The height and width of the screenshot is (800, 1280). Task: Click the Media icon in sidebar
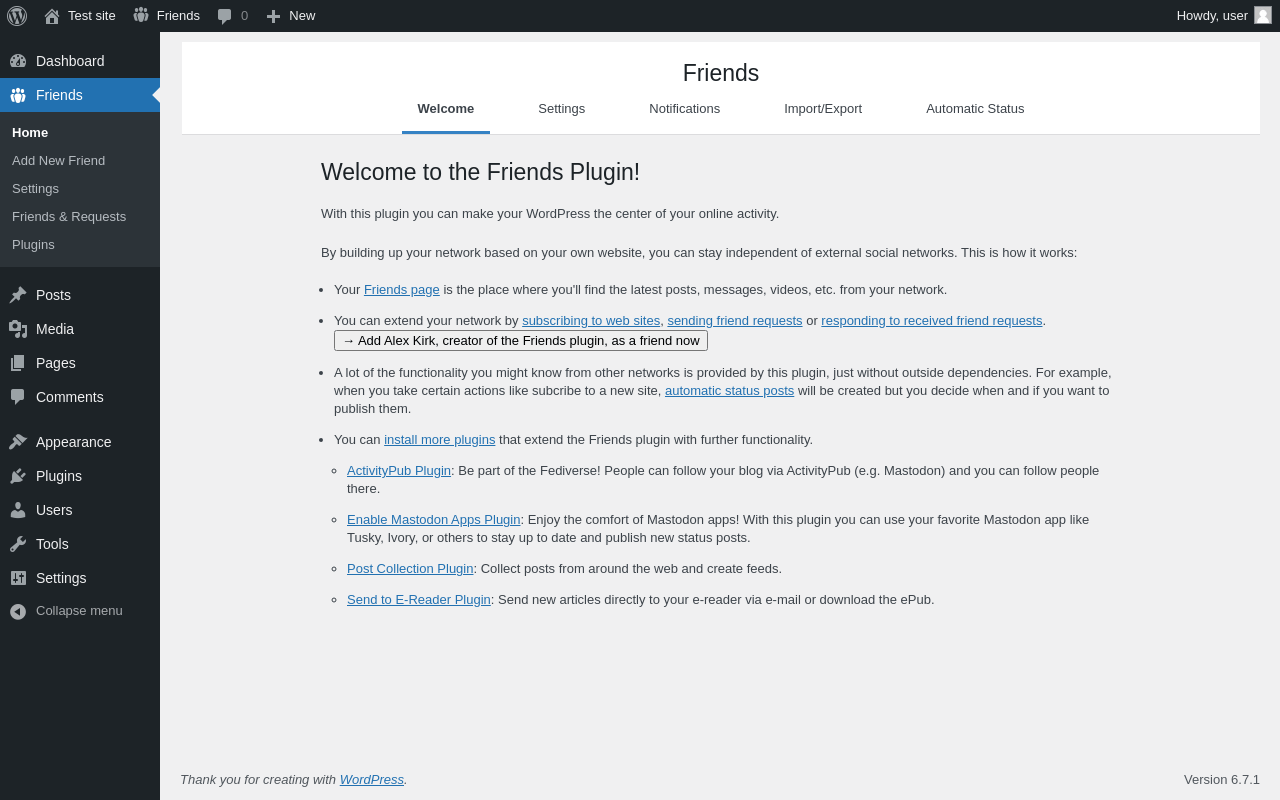[x=18, y=329]
